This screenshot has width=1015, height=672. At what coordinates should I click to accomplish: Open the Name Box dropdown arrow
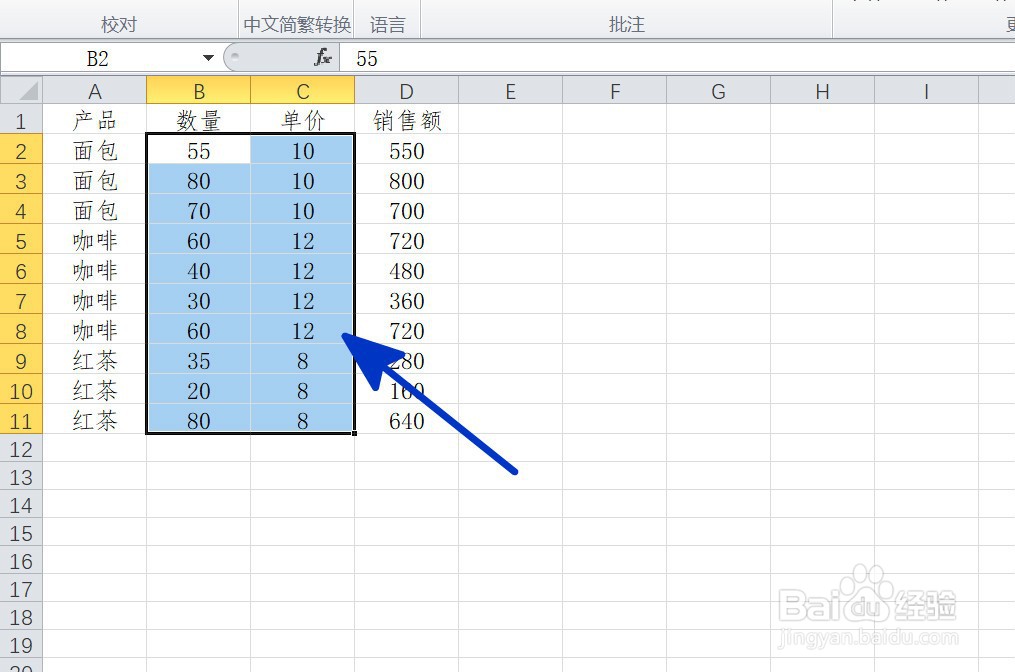pyautogui.click(x=208, y=58)
